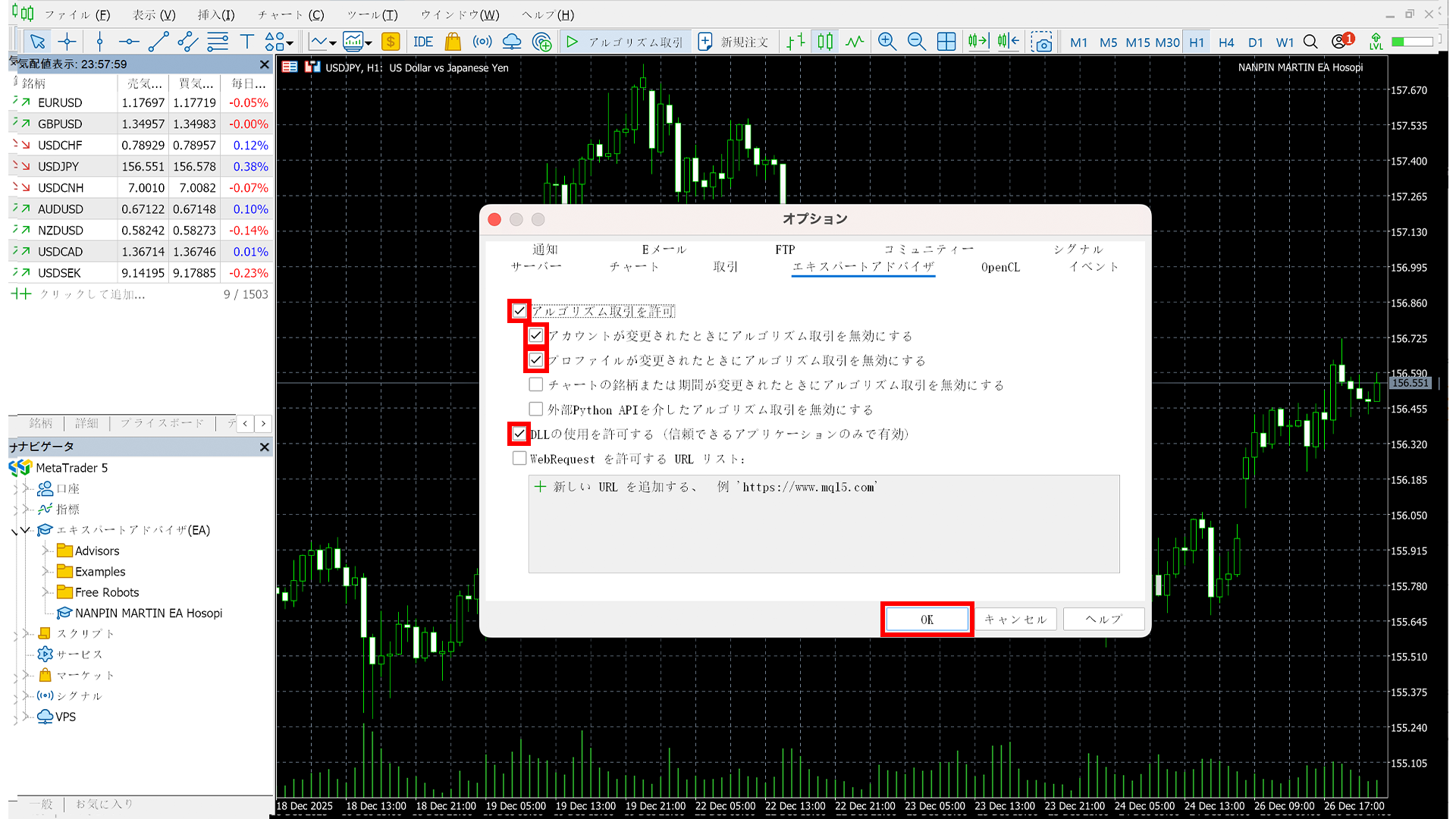Select the text label tool

click(x=246, y=42)
